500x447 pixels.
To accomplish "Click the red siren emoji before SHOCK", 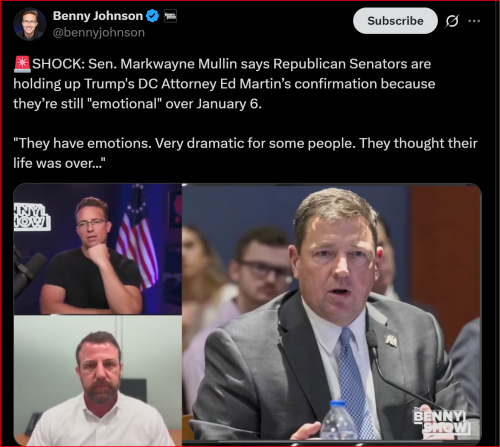I will pyautogui.click(x=22, y=64).
